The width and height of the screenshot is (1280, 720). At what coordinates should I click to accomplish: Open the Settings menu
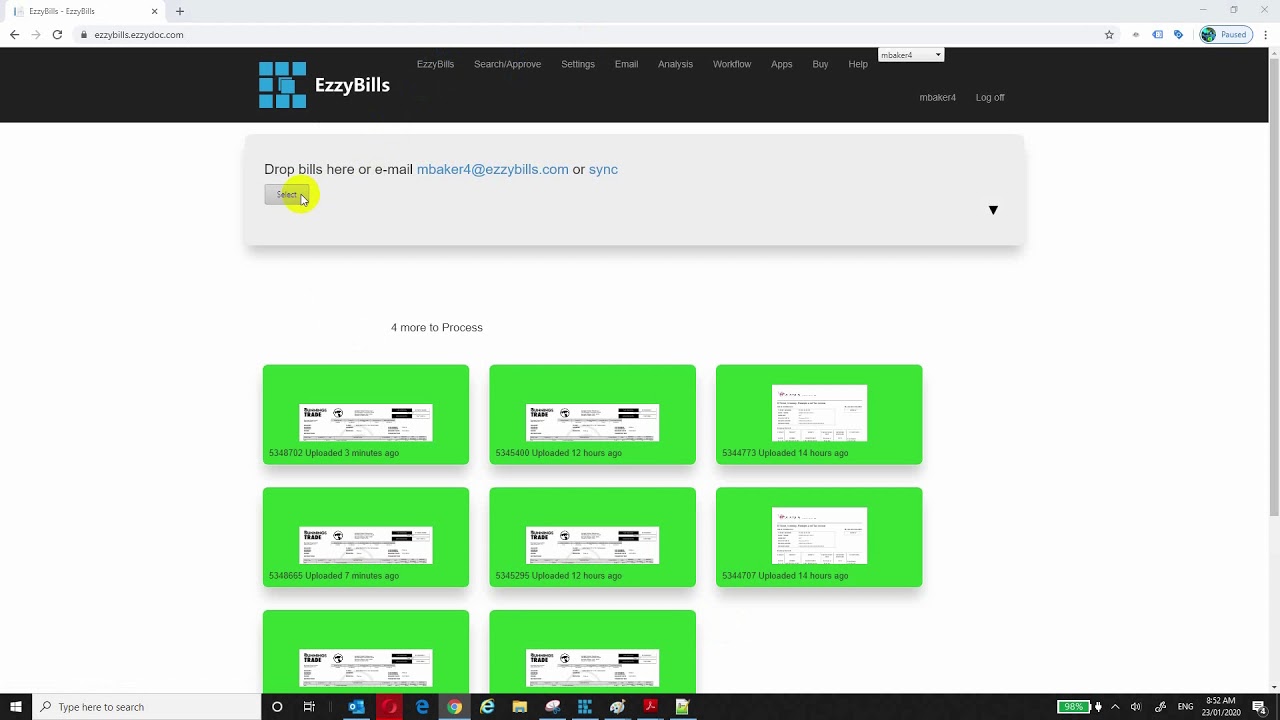click(578, 64)
